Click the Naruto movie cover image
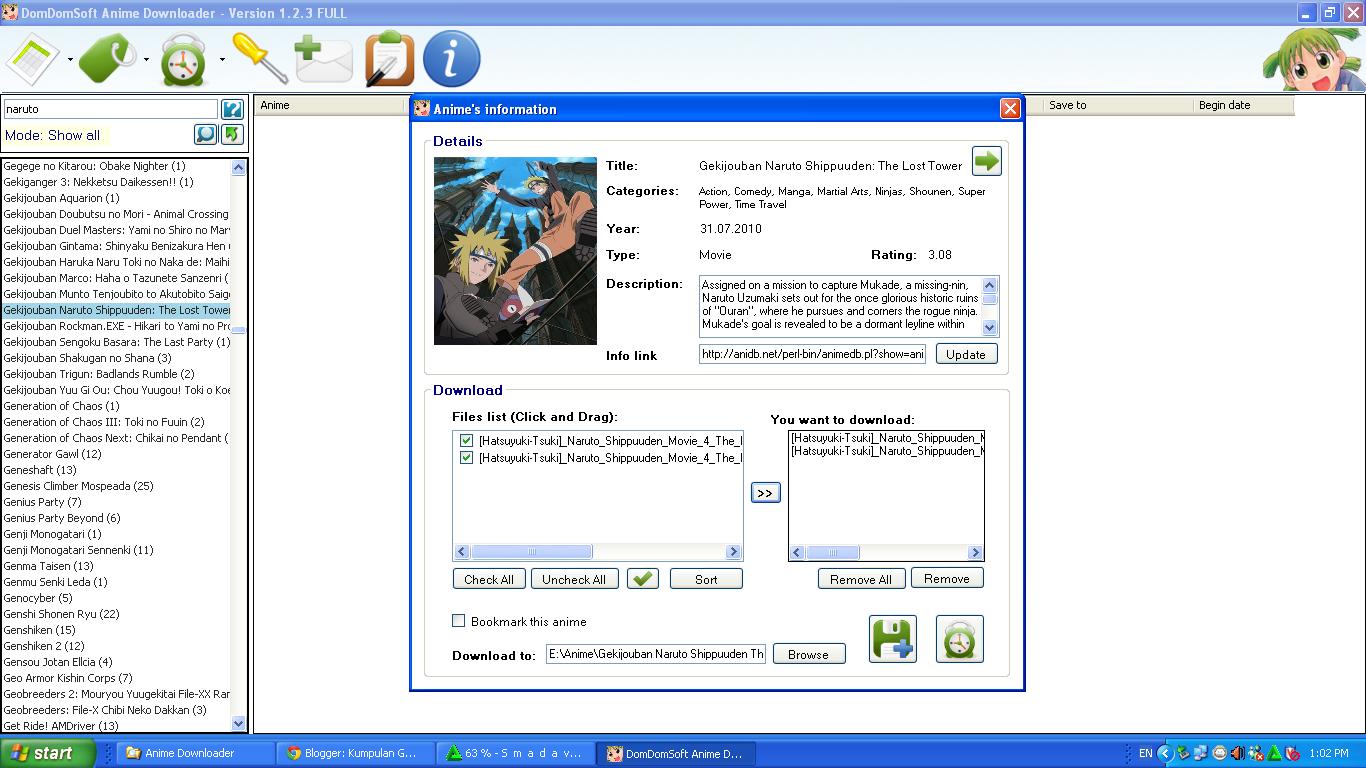The width and height of the screenshot is (1366, 768). click(x=515, y=251)
